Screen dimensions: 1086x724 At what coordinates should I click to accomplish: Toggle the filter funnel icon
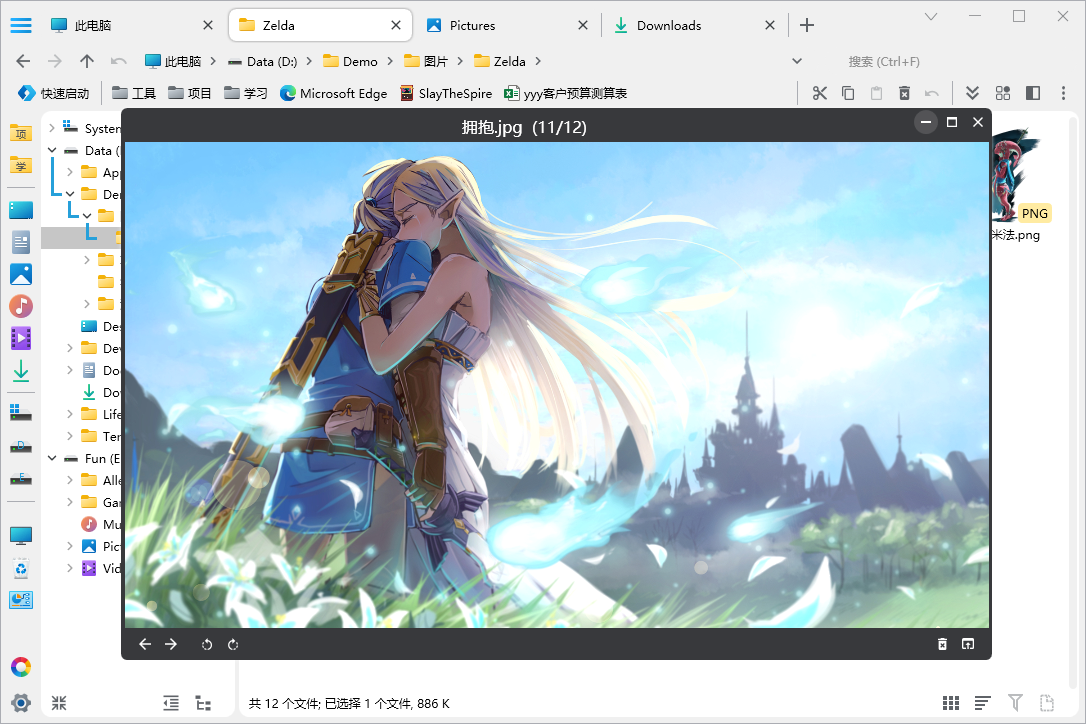point(1015,703)
